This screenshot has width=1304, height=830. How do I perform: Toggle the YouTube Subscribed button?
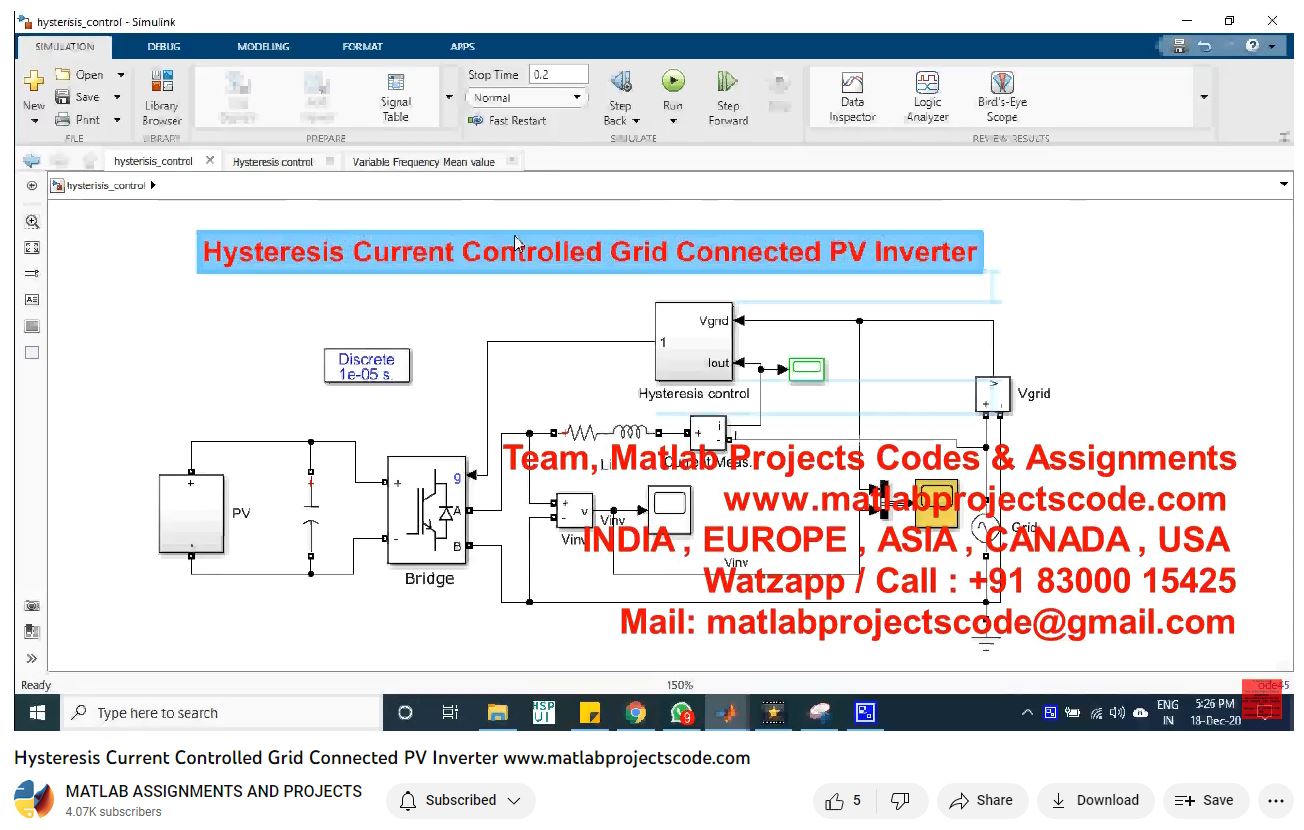coord(460,800)
